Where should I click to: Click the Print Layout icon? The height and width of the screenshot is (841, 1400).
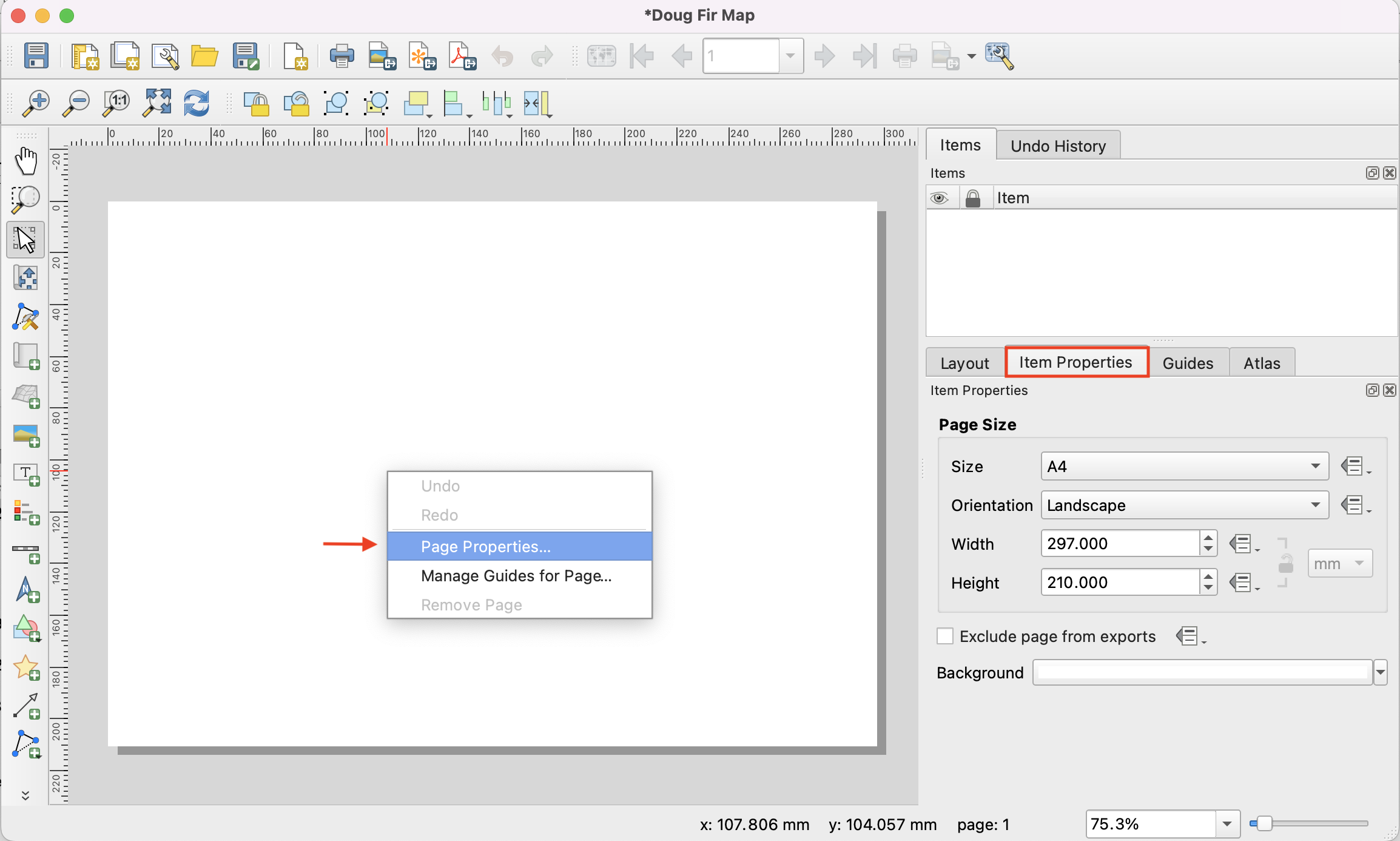[x=342, y=56]
